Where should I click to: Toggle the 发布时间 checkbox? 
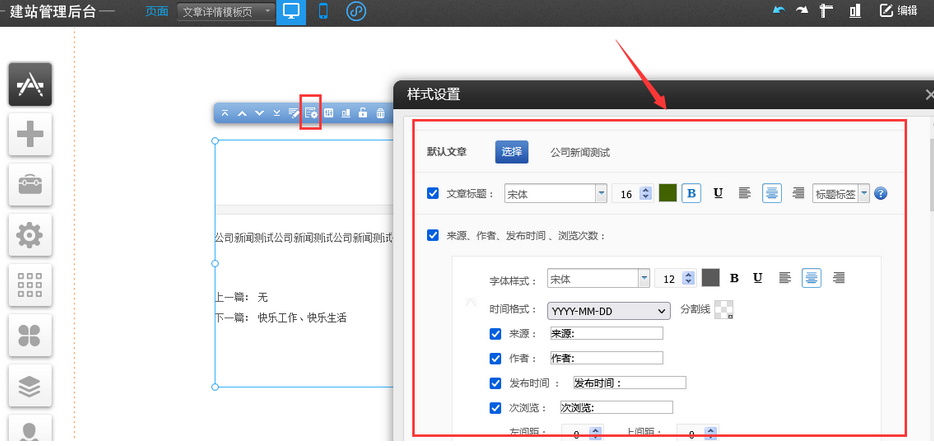coord(495,383)
